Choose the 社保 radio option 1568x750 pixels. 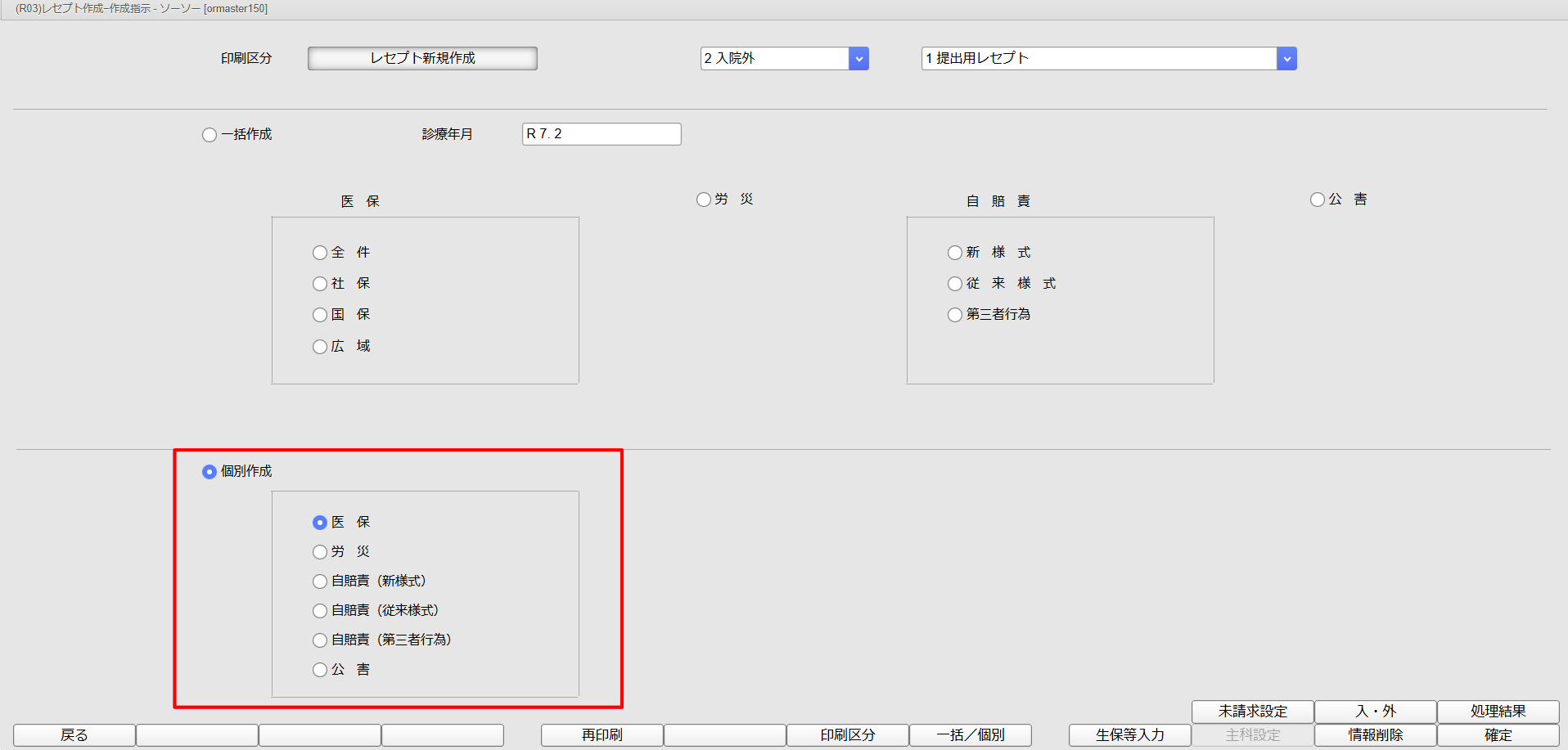(320, 284)
